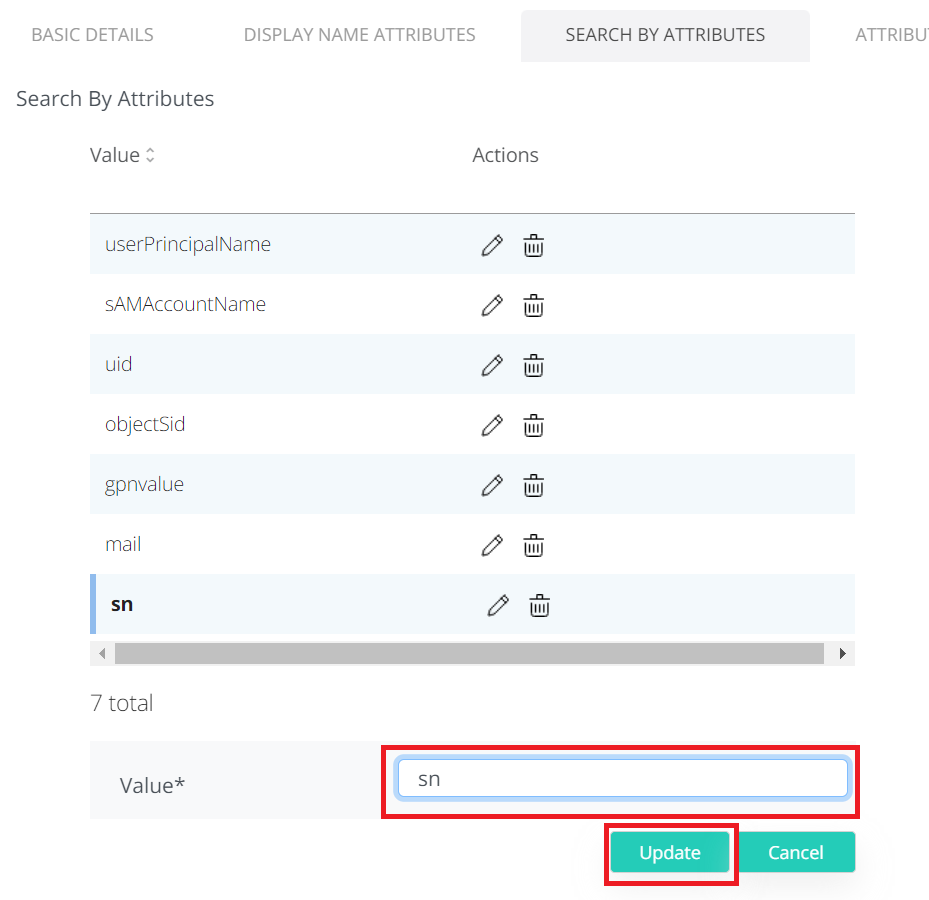Delete the gpnvalue attribute
The height and width of the screenshot is (900, 929).
click(x=534, y=485)
